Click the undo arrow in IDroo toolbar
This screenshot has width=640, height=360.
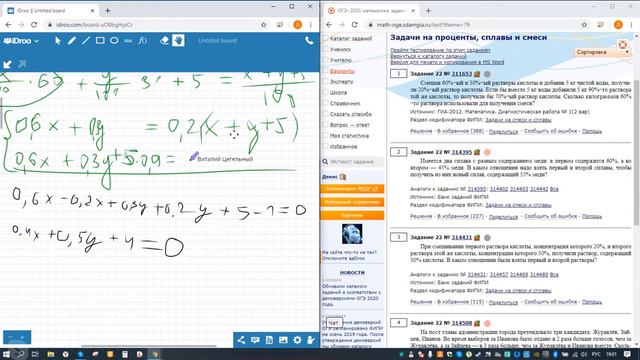[x=7, y=64]
